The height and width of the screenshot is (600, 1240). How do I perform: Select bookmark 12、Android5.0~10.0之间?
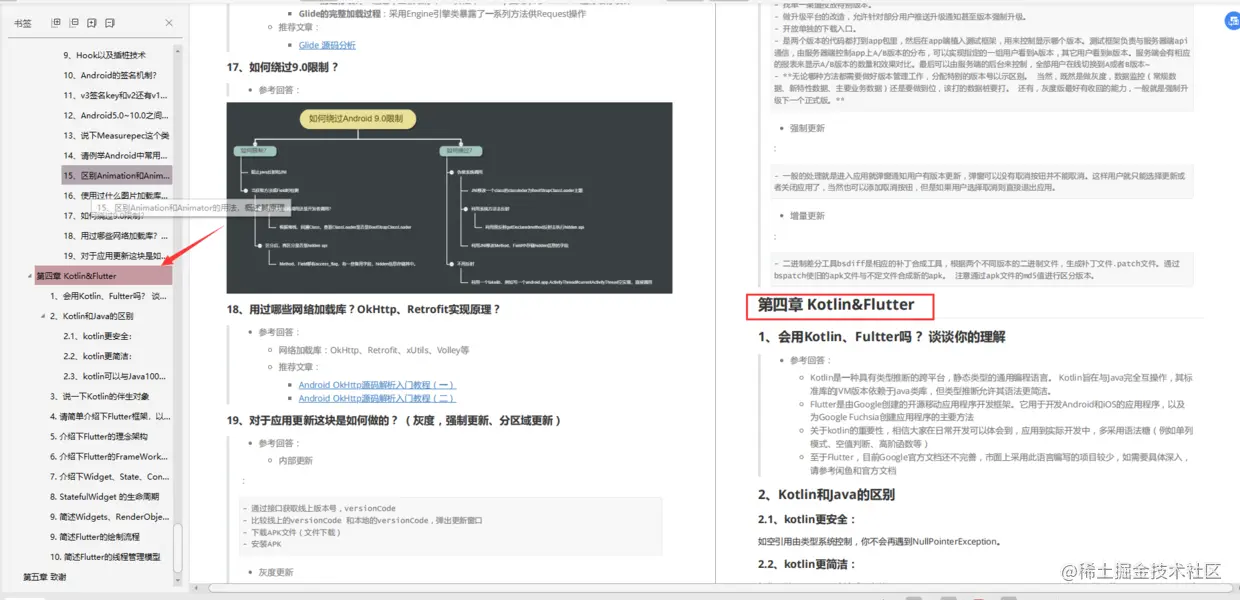coord(115,115)
